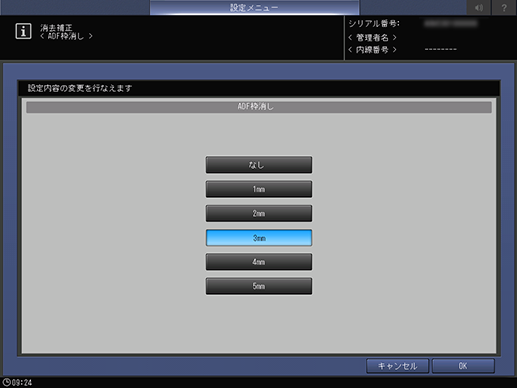517x388 pixels.
Task: Click the 内線番号 label
Action: pos(372,50)
